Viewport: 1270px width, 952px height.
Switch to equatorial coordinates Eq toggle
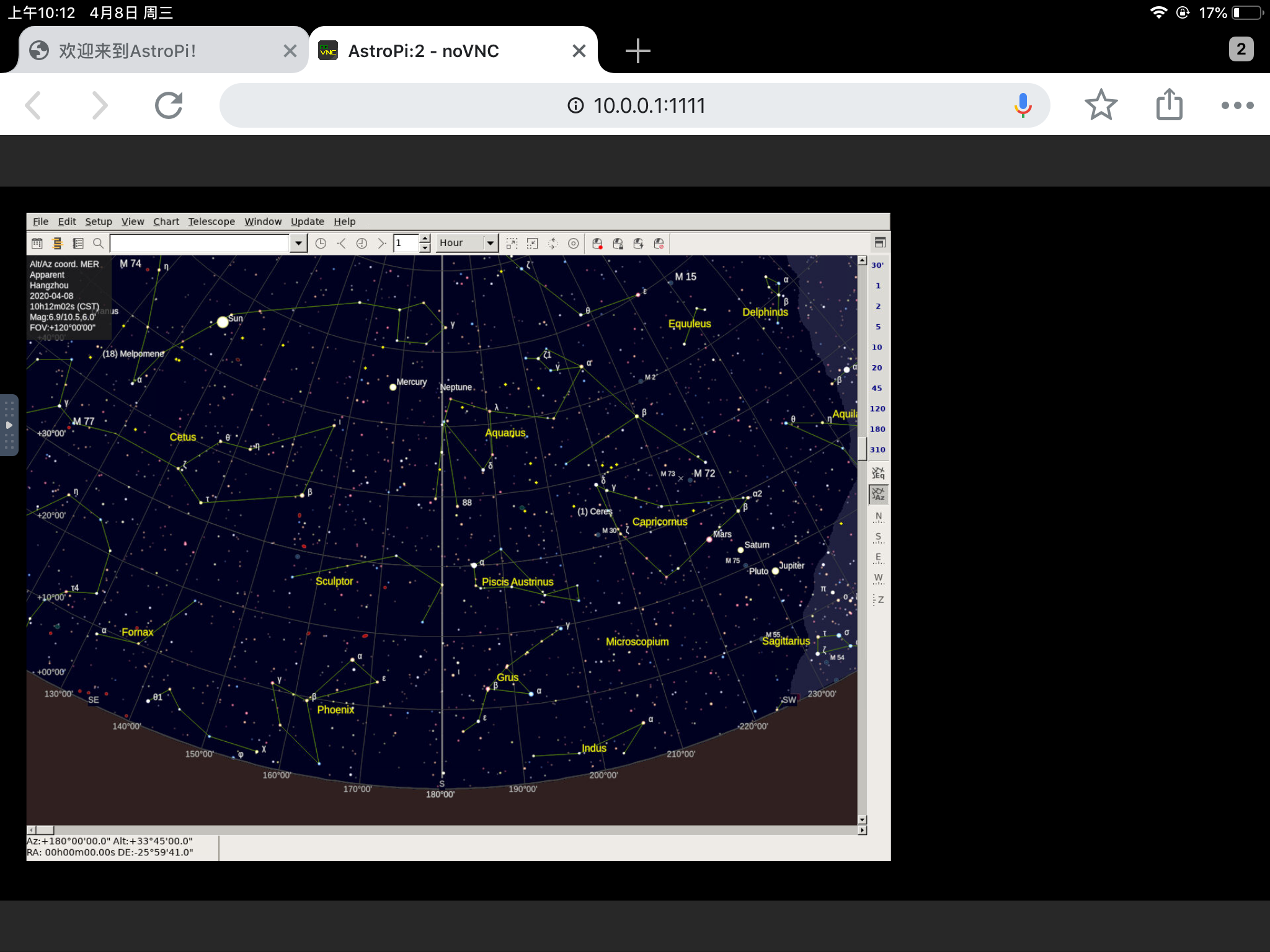(878, 474)
